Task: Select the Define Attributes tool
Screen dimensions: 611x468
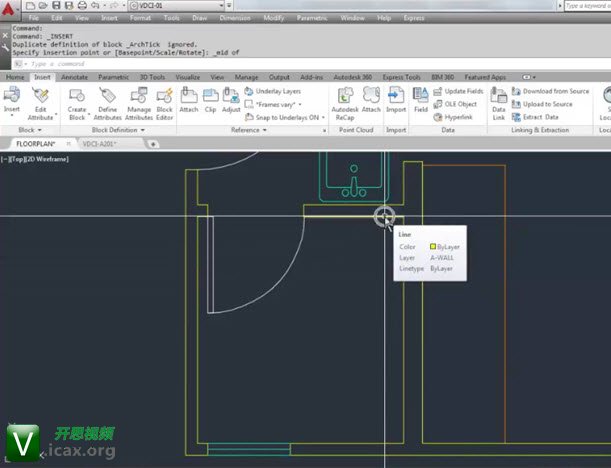Action: click(x=107, y=100)
